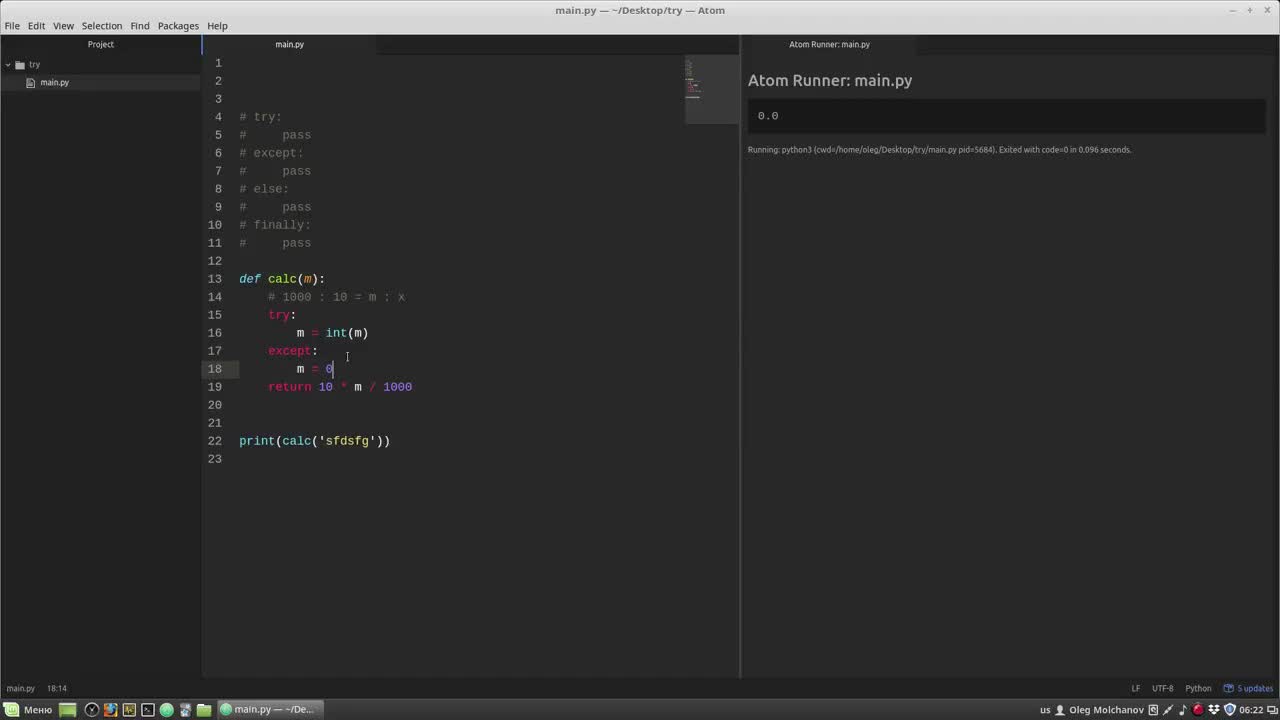Screen dimensions: 1280x720
Task: Open the file manager folder icon in taskbar
Action: pos(204,710)
